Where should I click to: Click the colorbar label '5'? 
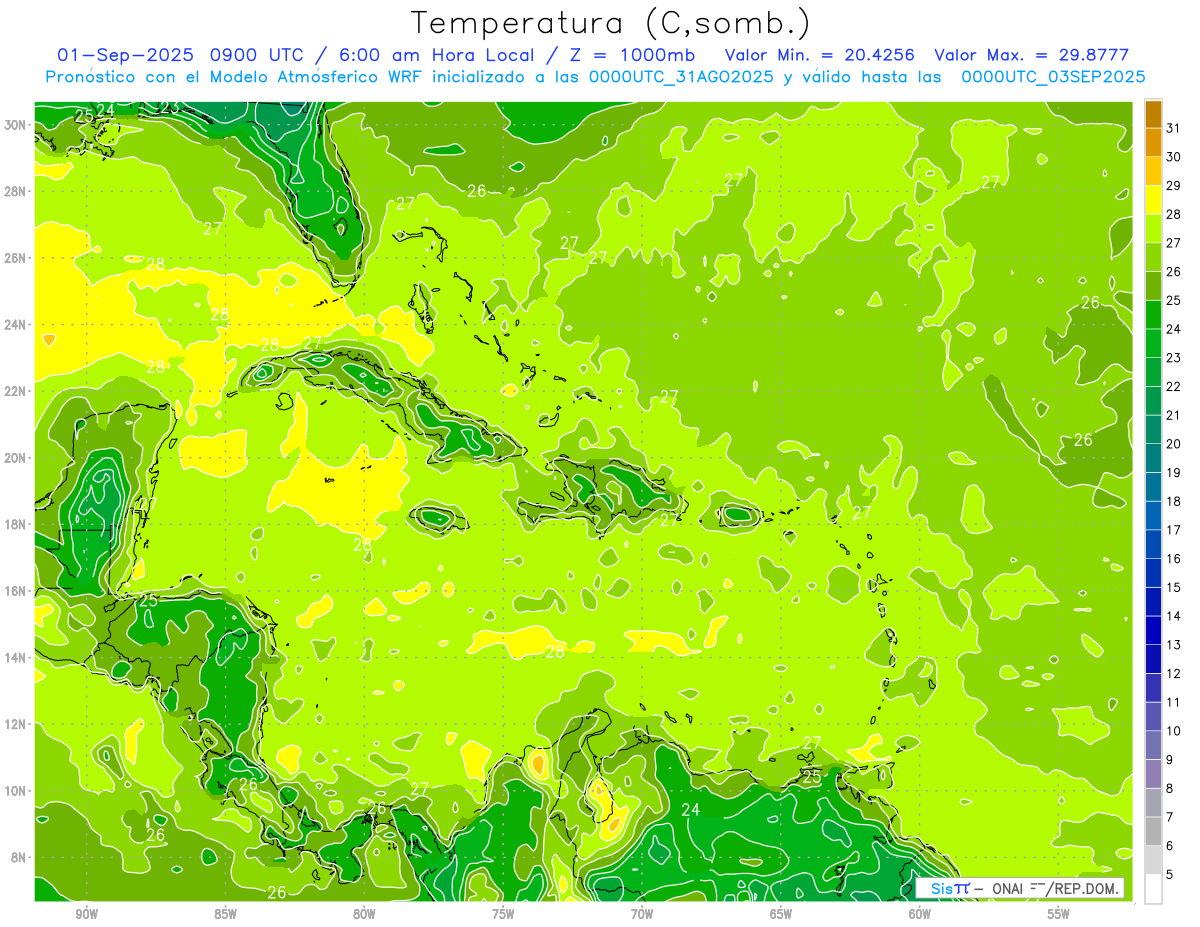coord(1170,875)
